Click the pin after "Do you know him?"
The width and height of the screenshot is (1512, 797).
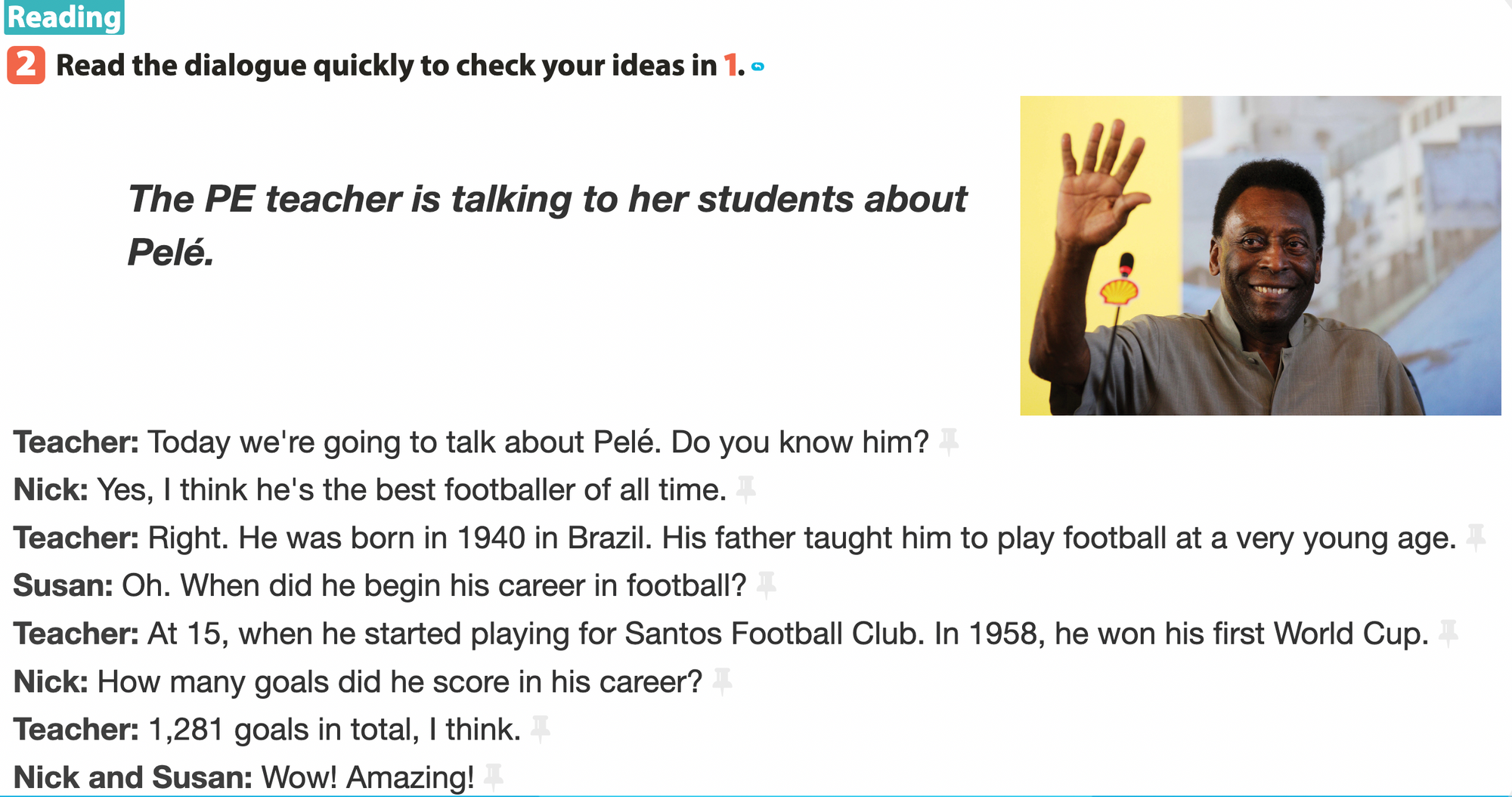tap(949, 441)
